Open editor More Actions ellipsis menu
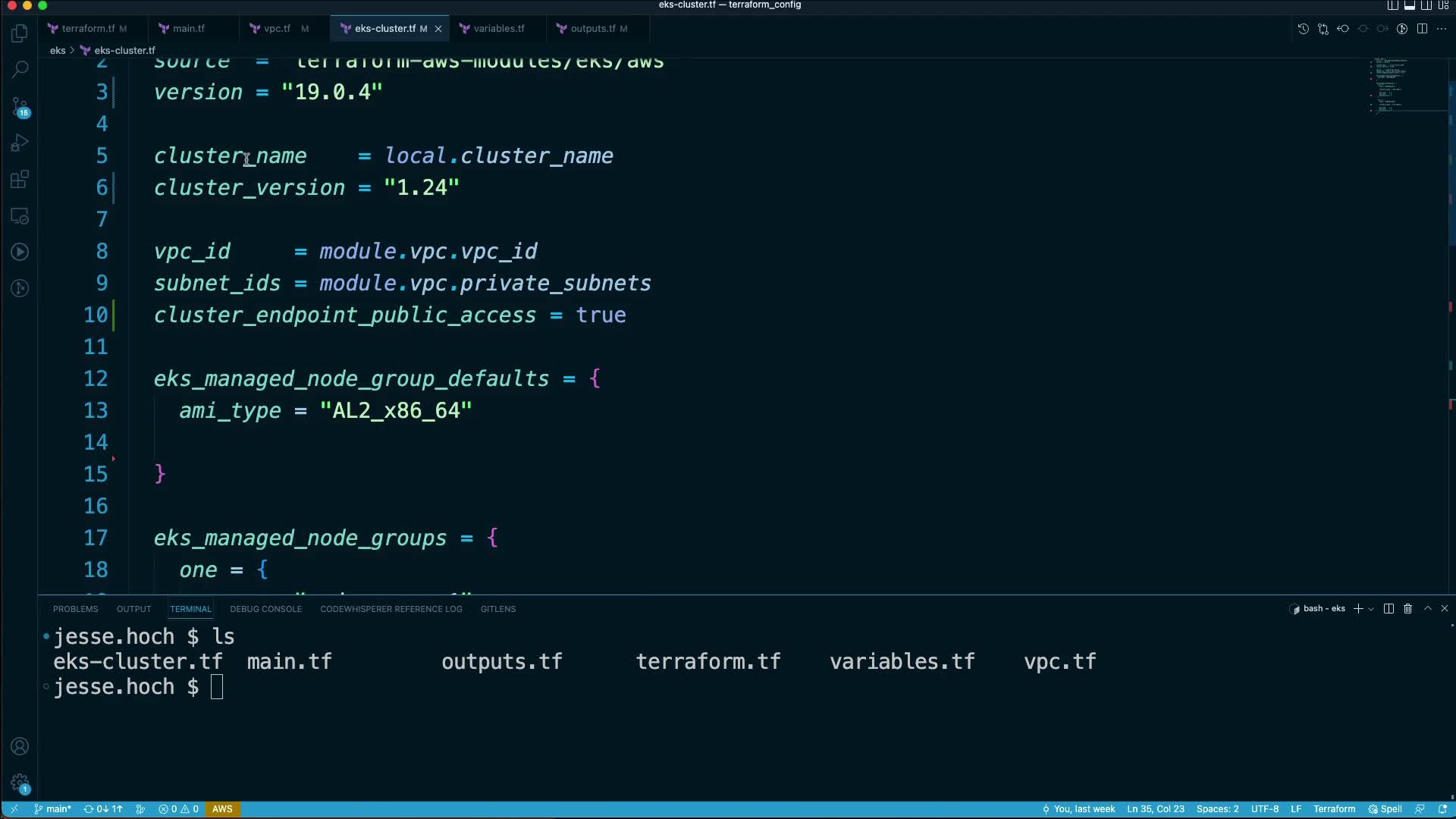Image resolution: width=1456 pixels, height=819 pixels. tap(1442, 29)
